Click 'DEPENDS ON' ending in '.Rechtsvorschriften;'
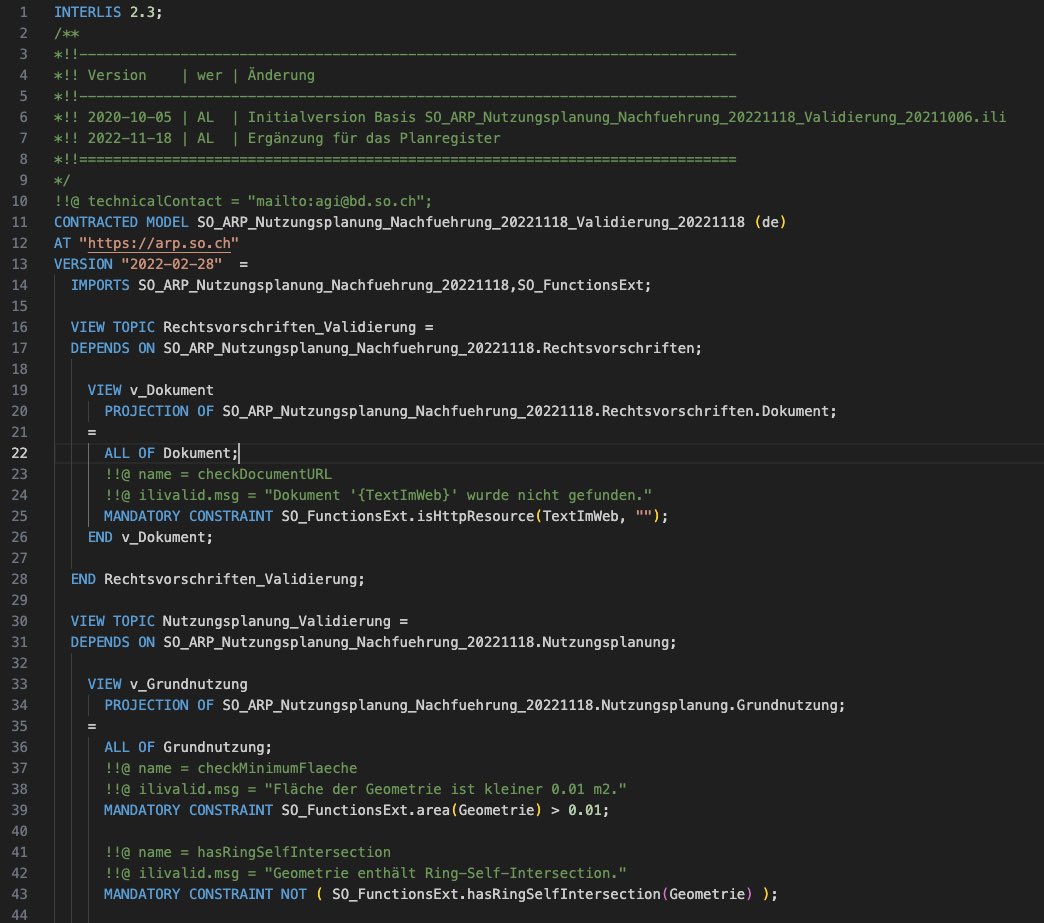This screenshot has width=1044, height=923. 386,348
